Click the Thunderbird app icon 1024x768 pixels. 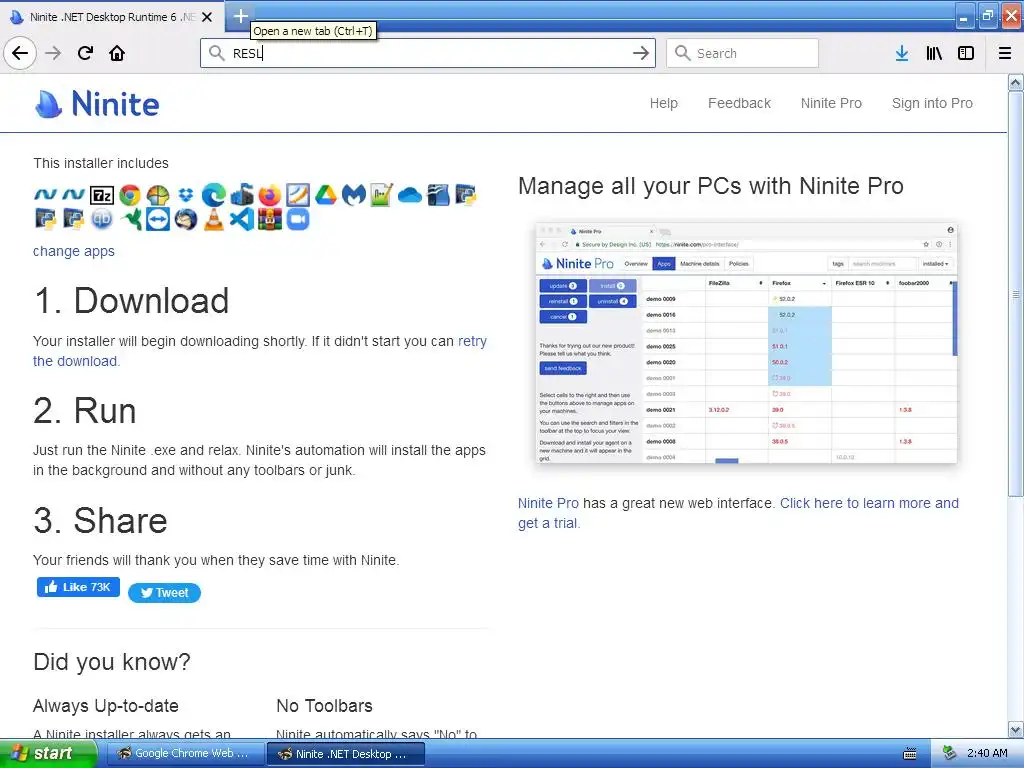(x=186, y=219)
